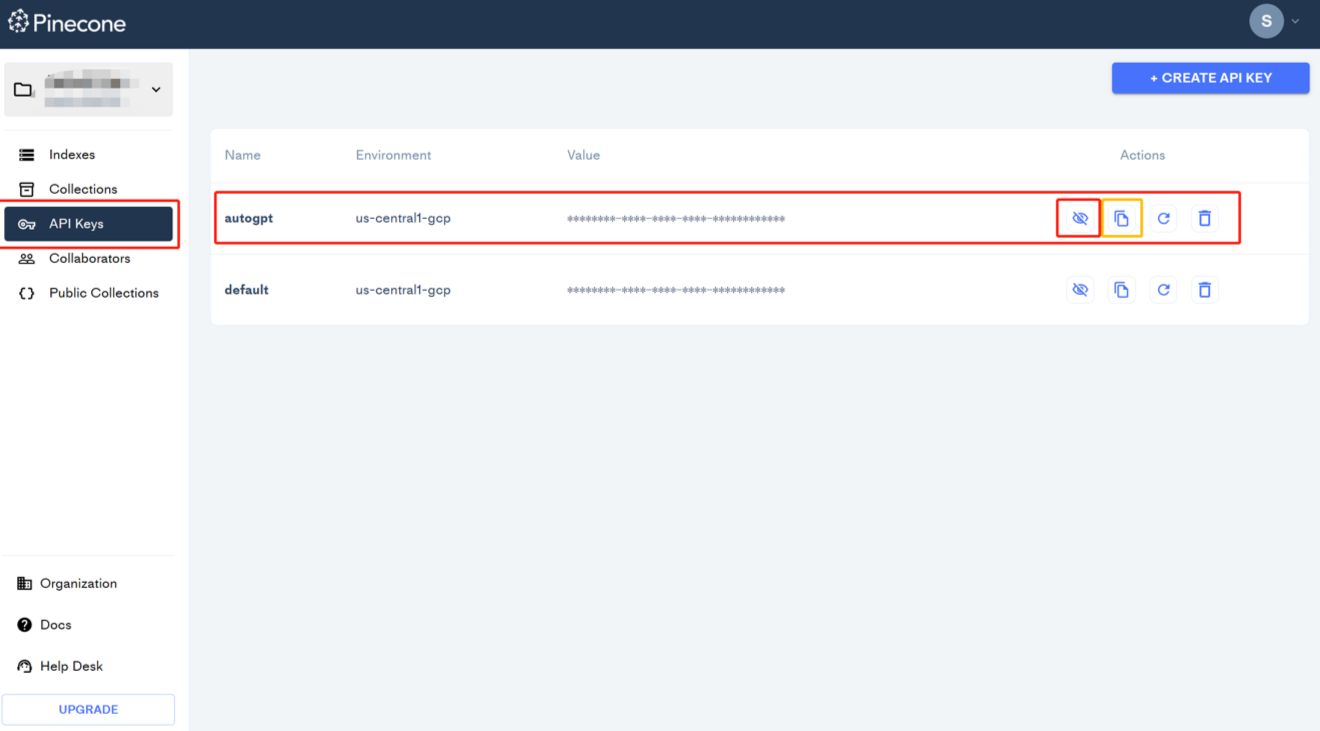Click the masked value of default key
Image resolution: width=1320 pixels, height=731 pixels.
[676, 291]
